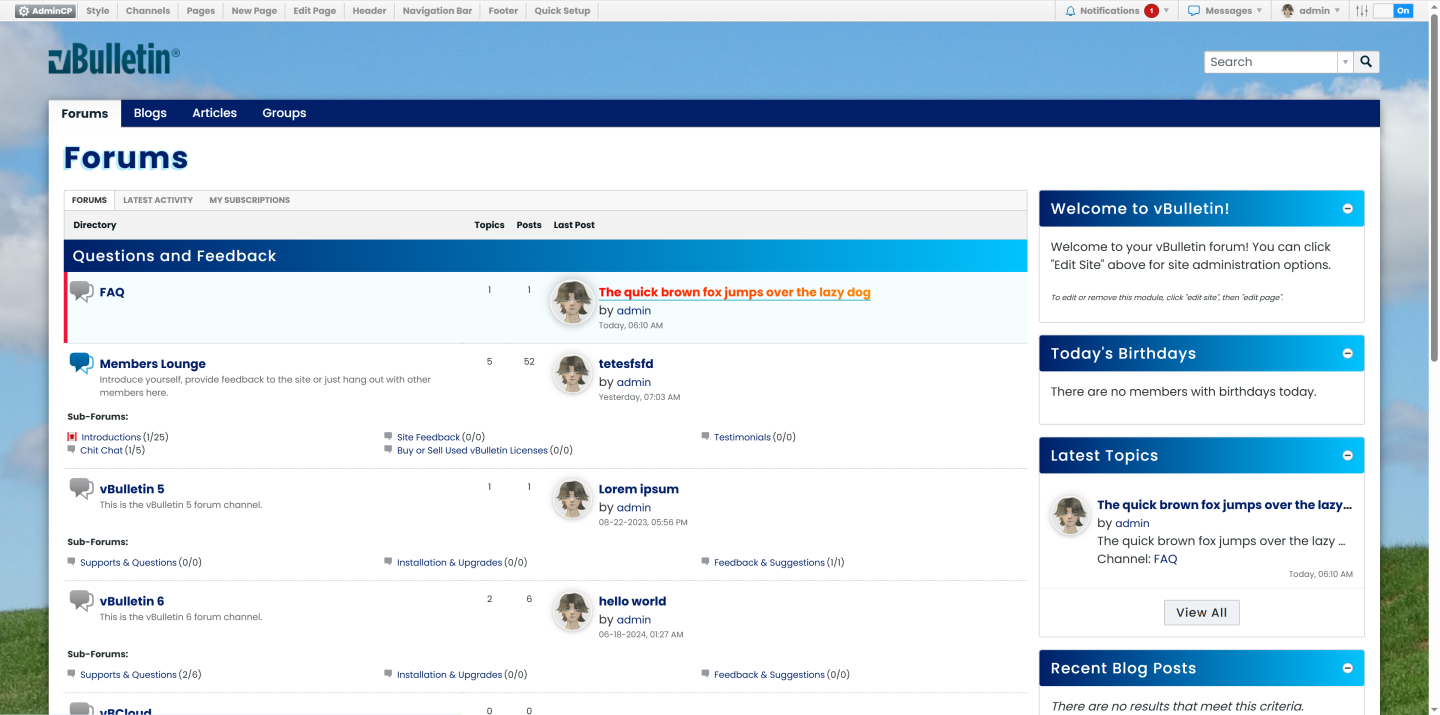Click the Testimonials sub-forum icon
Viewport: 1440px width, 715px height.
pyautogui.click(x=705, y=437)
